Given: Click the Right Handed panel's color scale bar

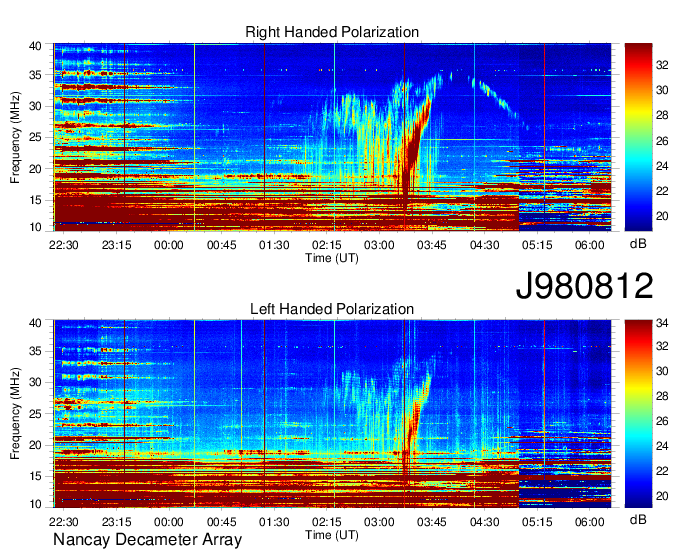Looking at the screenshot, I should coord(638,137).
